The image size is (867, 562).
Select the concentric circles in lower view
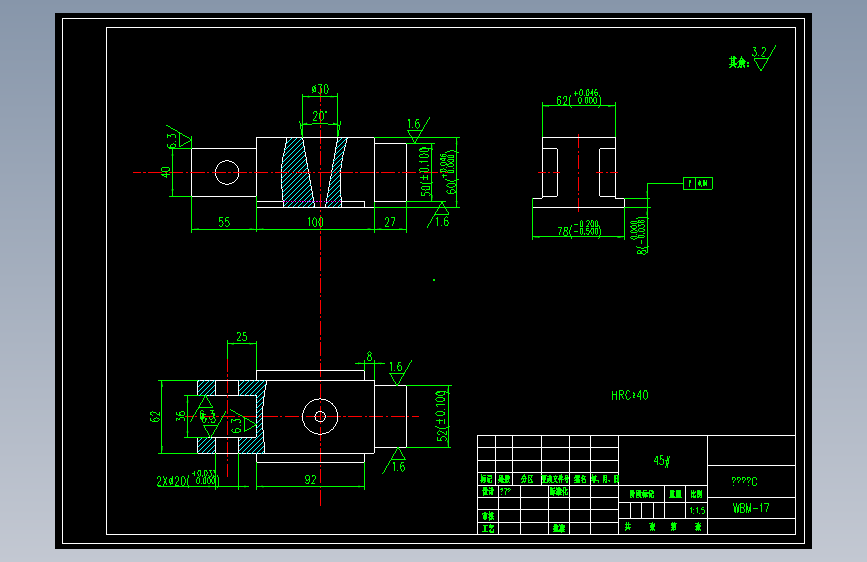tap(320, 417)
